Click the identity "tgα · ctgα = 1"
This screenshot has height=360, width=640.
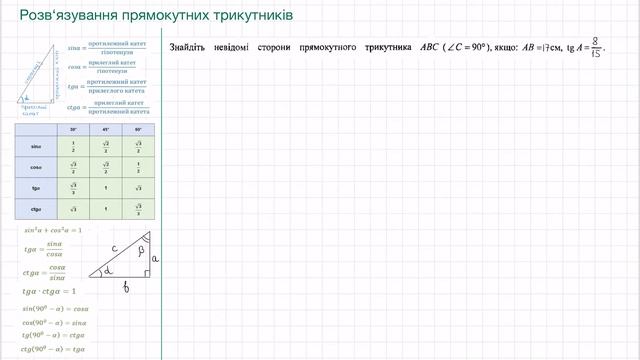click(49, 291)
